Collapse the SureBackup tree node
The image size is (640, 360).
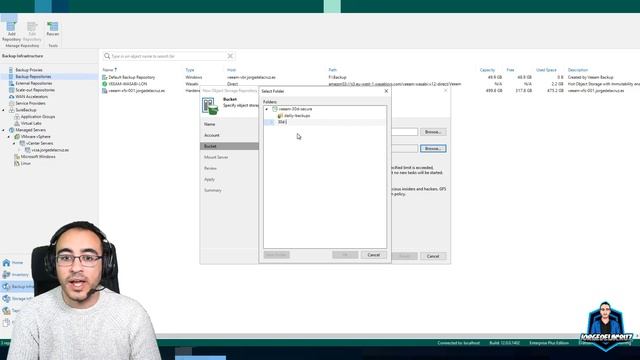[x=4, y=110]
